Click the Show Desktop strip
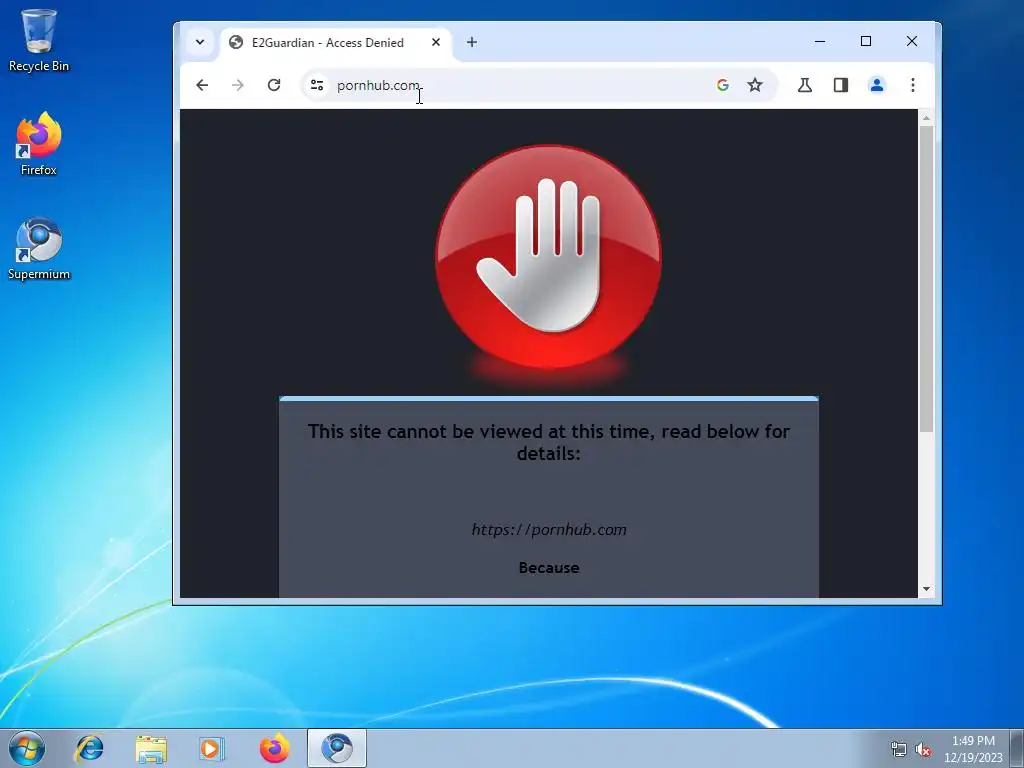The width and height of the screenshot is (1024, 768). pyautogui.click(x=1018, y=748)
